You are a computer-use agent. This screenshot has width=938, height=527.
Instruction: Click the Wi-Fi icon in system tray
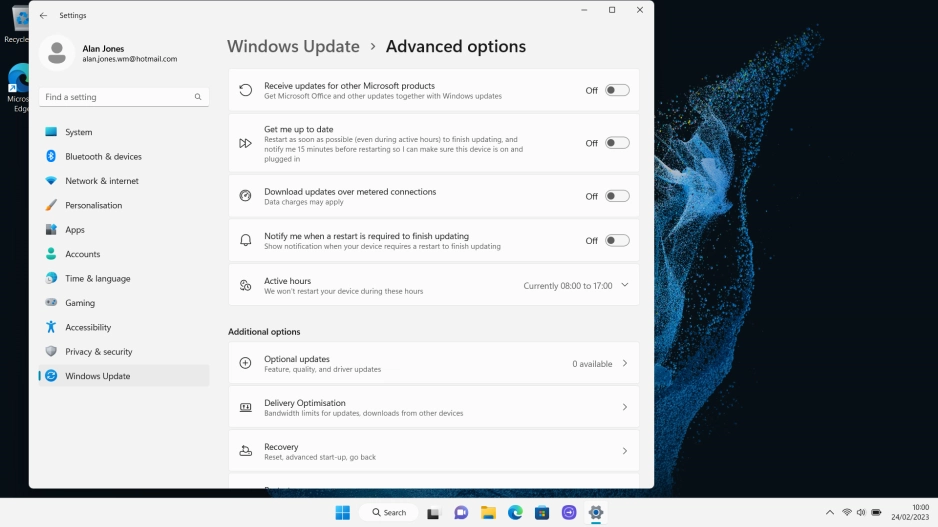[x=846, y=513]
